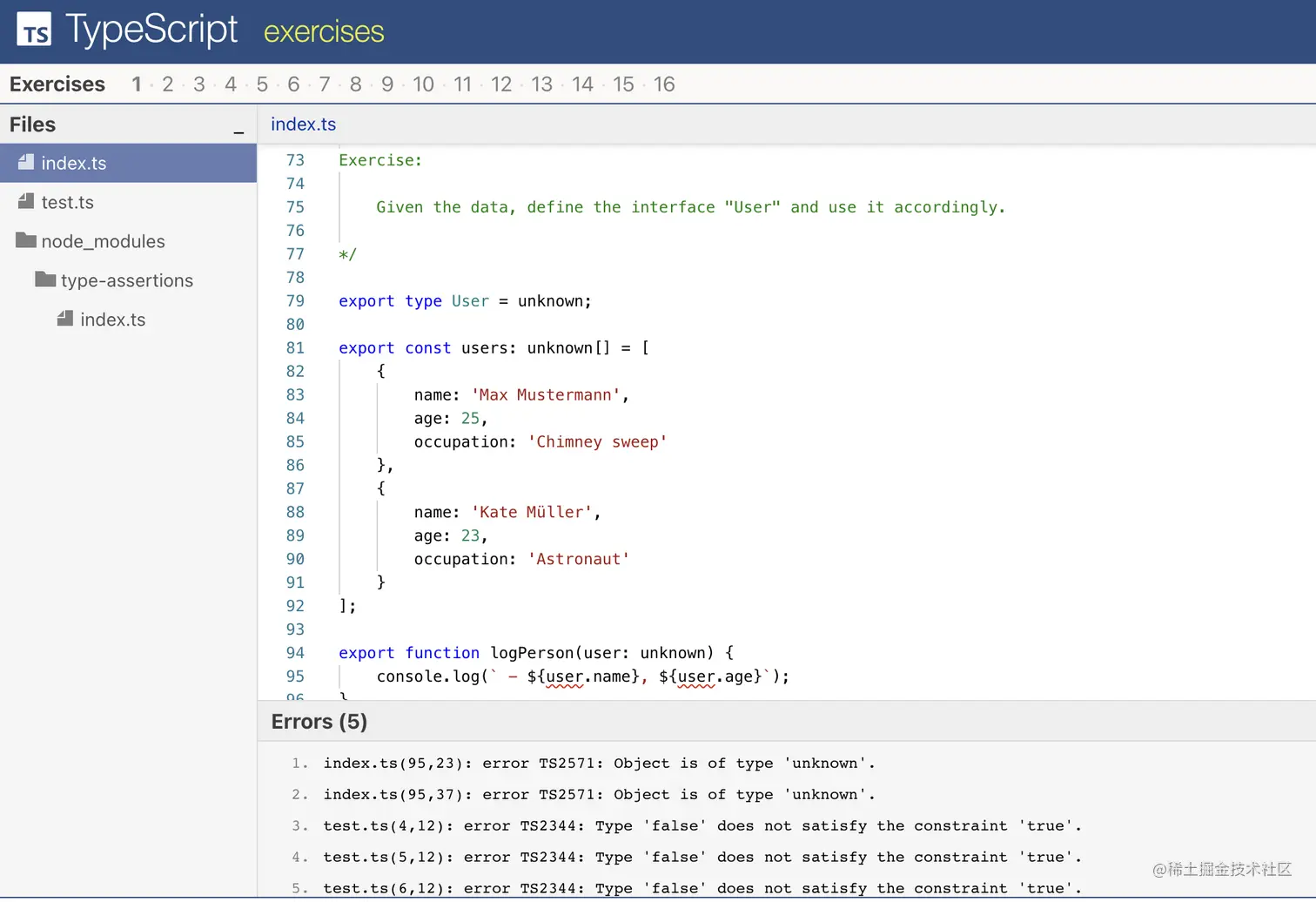
Task: Click the file icon beside test.ts
Action: [26, 201]
